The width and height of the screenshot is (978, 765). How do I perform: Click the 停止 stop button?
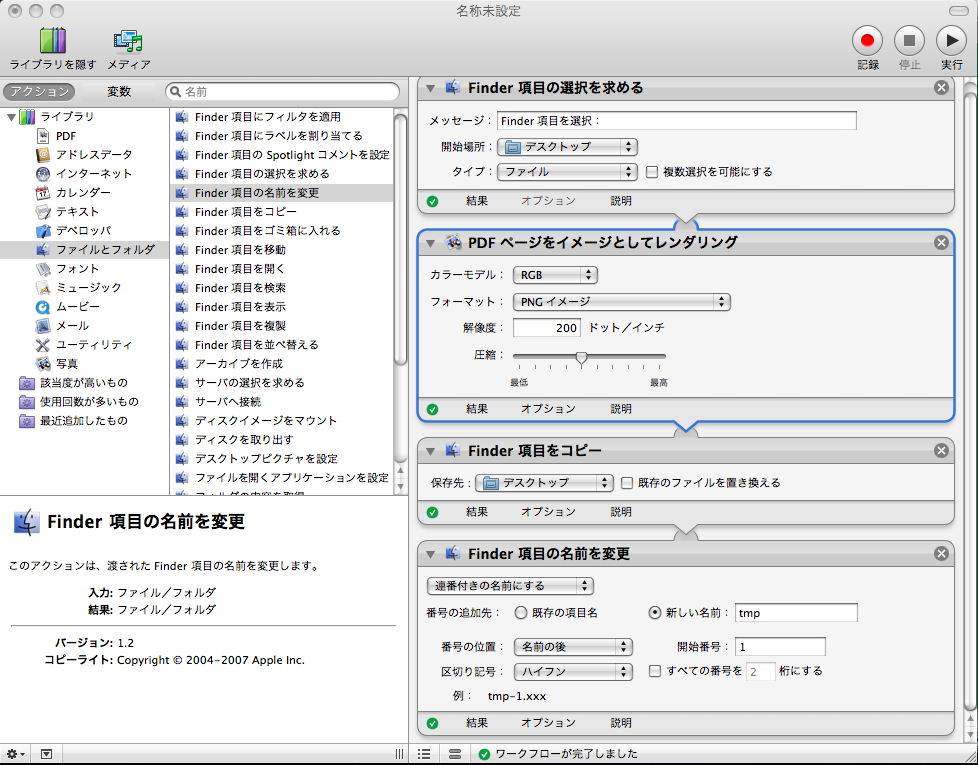pyautogui.click(x=909, y=41)
